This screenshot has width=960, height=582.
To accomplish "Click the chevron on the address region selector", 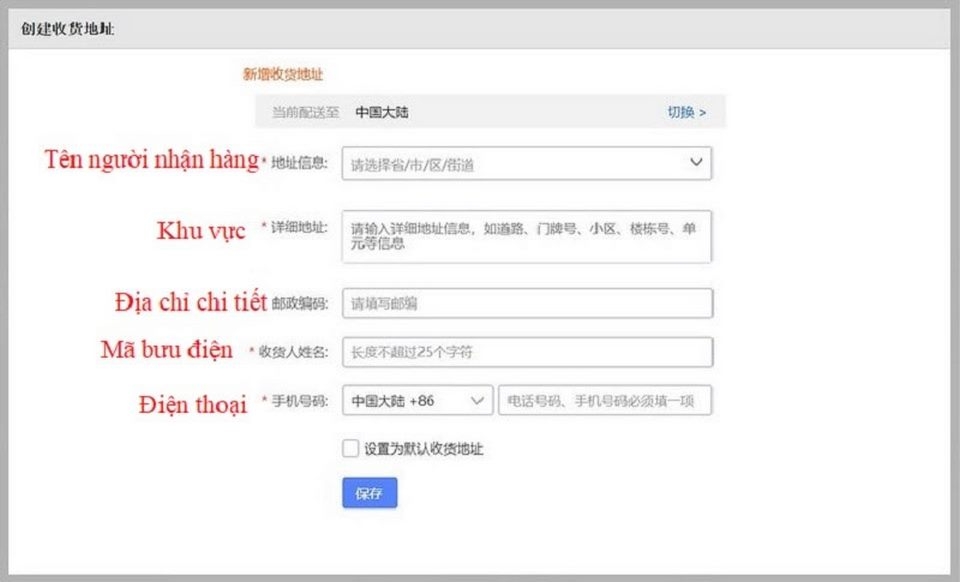I will click(697, 162).
